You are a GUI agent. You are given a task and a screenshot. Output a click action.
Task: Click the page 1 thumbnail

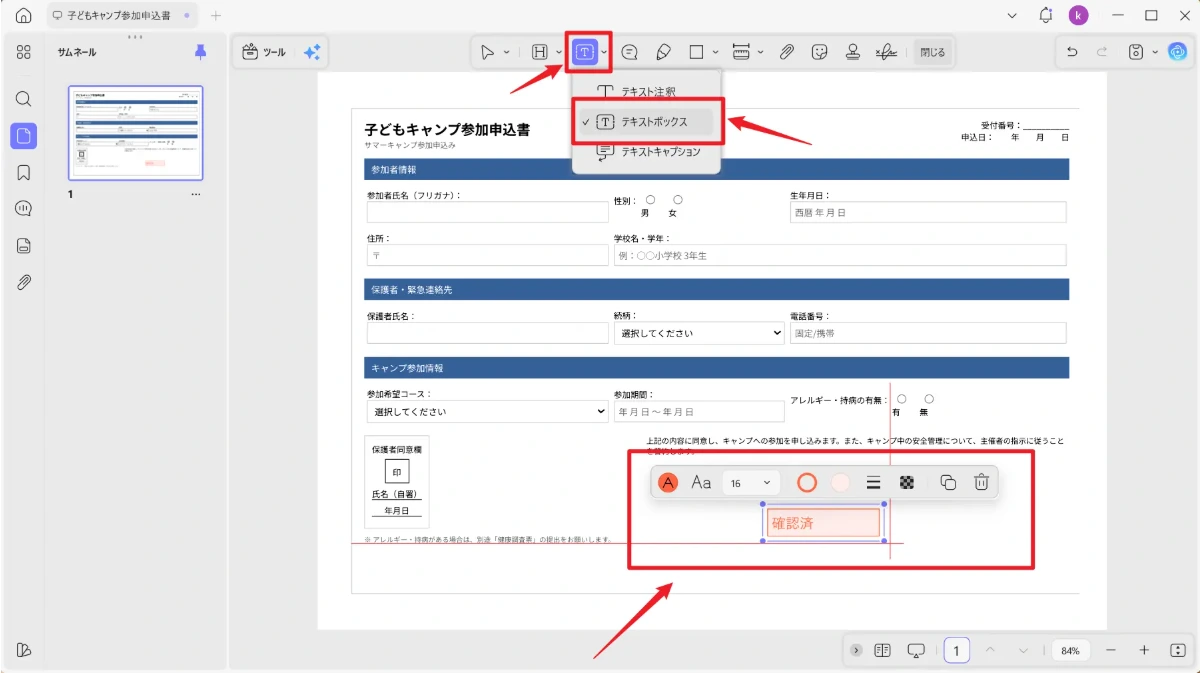pyautogui.click(x=135, y=132)
